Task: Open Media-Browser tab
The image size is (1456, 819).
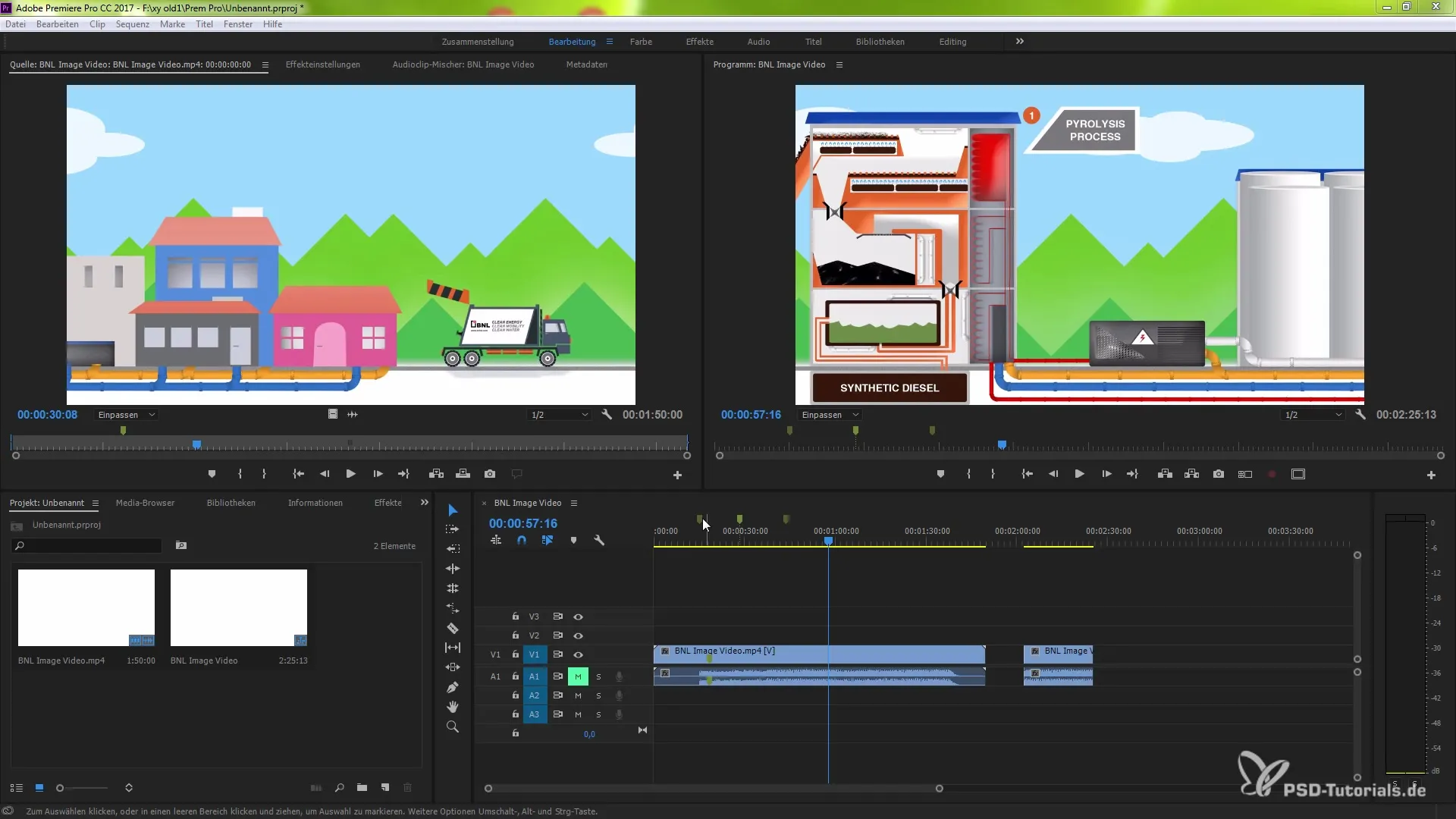Action: coord(145,503)
